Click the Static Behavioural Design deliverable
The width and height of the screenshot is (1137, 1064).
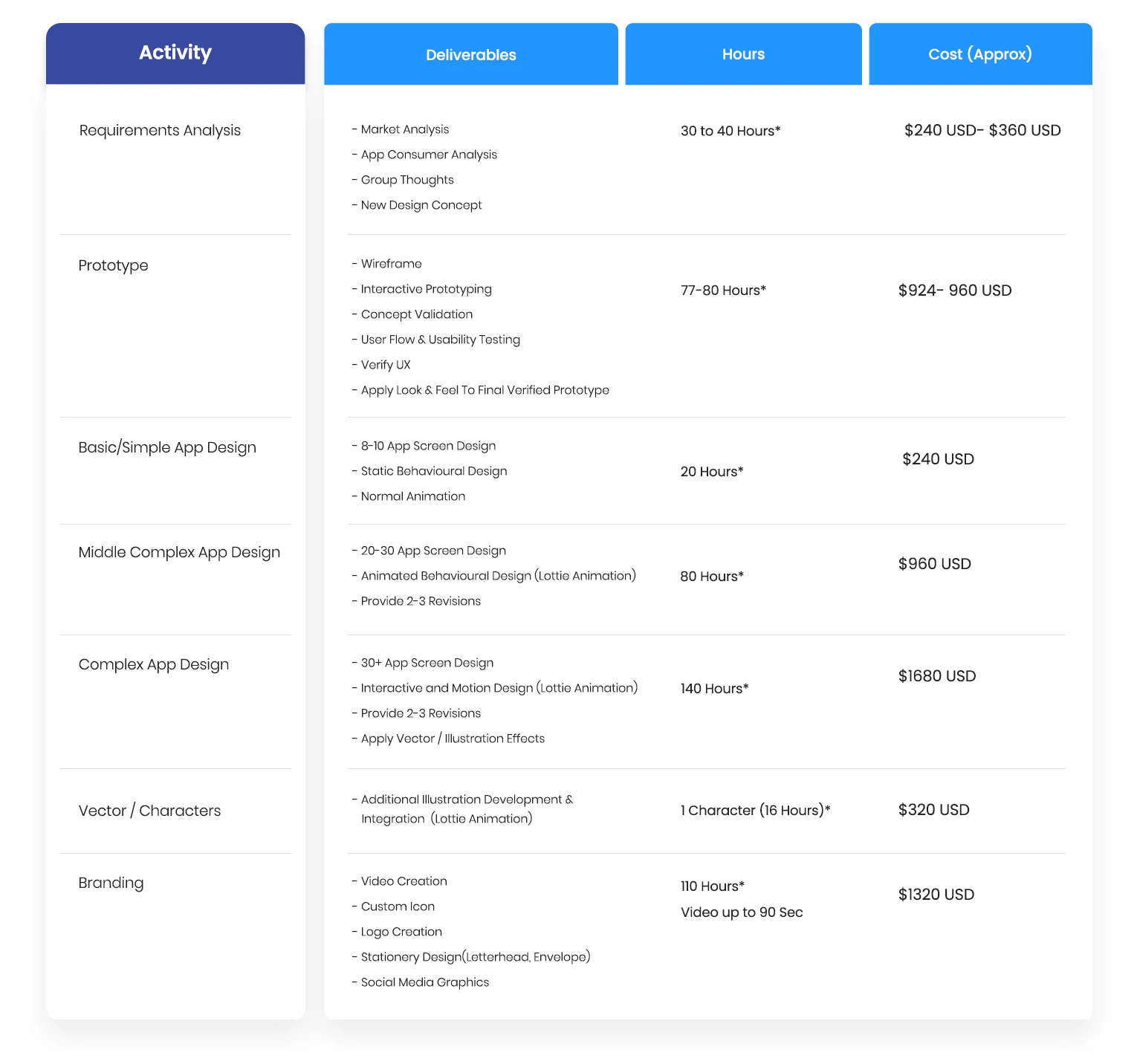pyautogui.click(x=433, y=472)
